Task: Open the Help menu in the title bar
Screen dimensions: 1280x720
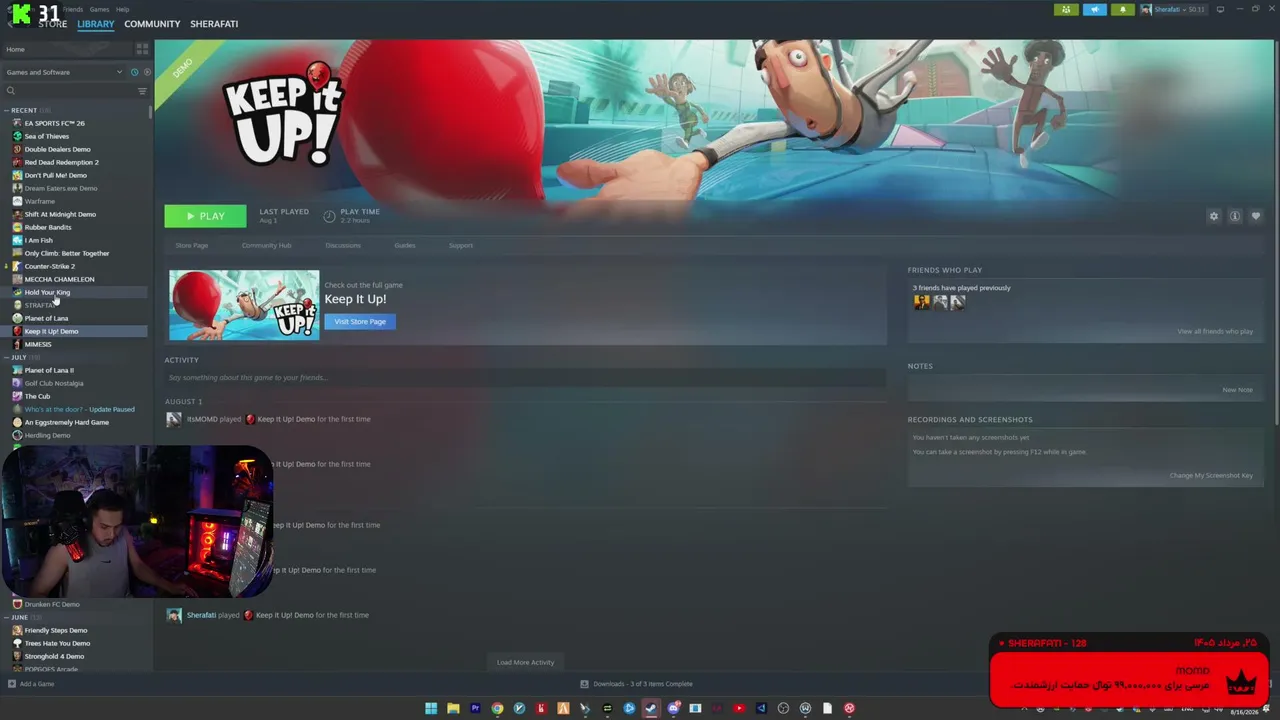Action: [122, 9]
